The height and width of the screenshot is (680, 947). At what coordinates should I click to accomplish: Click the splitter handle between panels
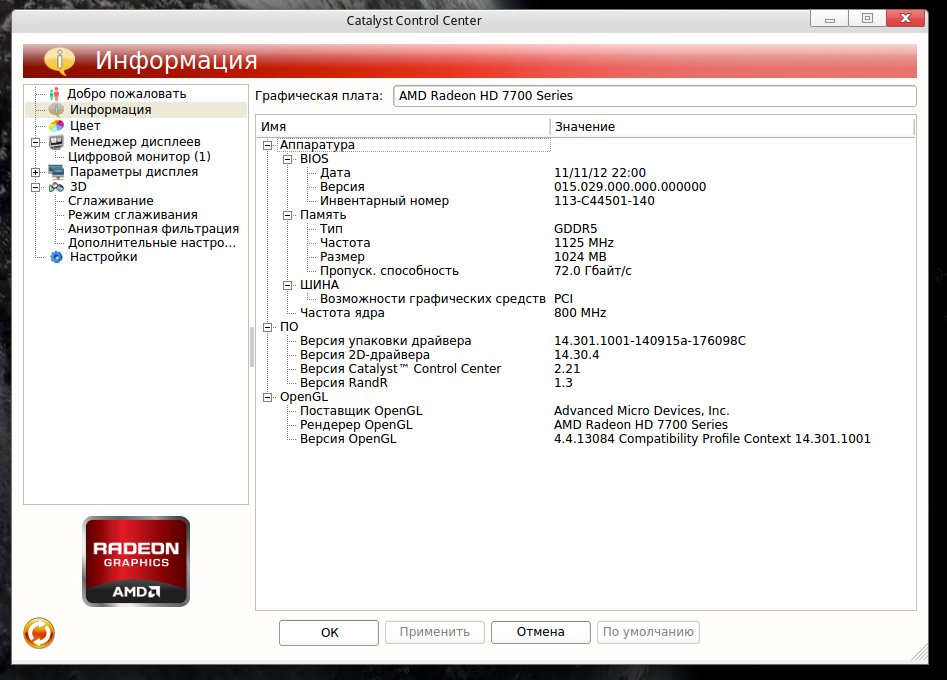[252, 347]
